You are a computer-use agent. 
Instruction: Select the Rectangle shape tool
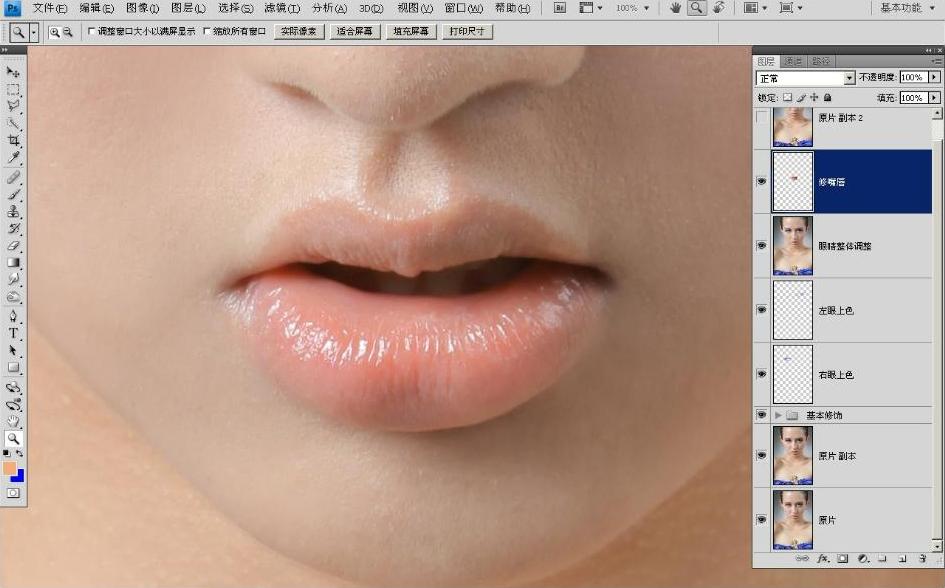(x=13, y=368)
